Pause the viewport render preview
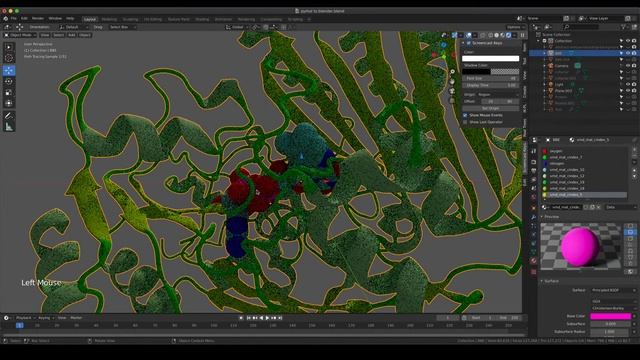Image resolution: width=640 pixels, height=360 pixels. click(x=522, y=35)
